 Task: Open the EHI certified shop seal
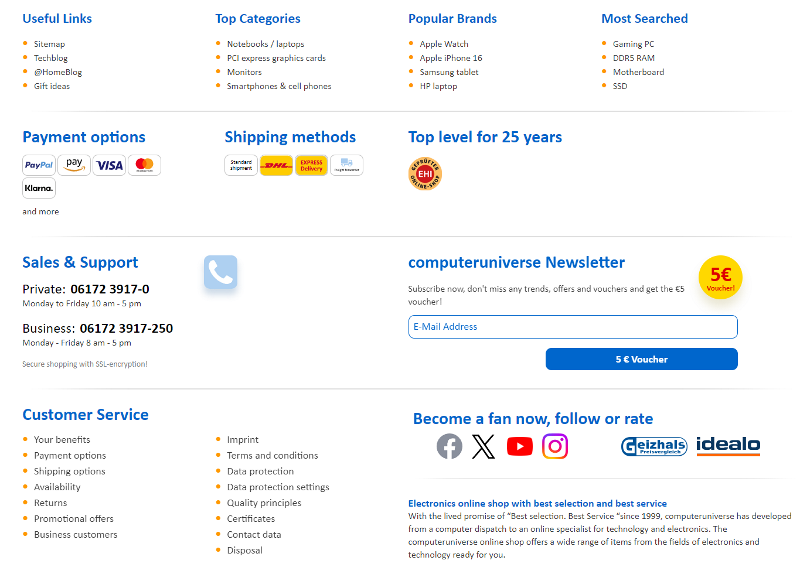click(x=425, y=173)
